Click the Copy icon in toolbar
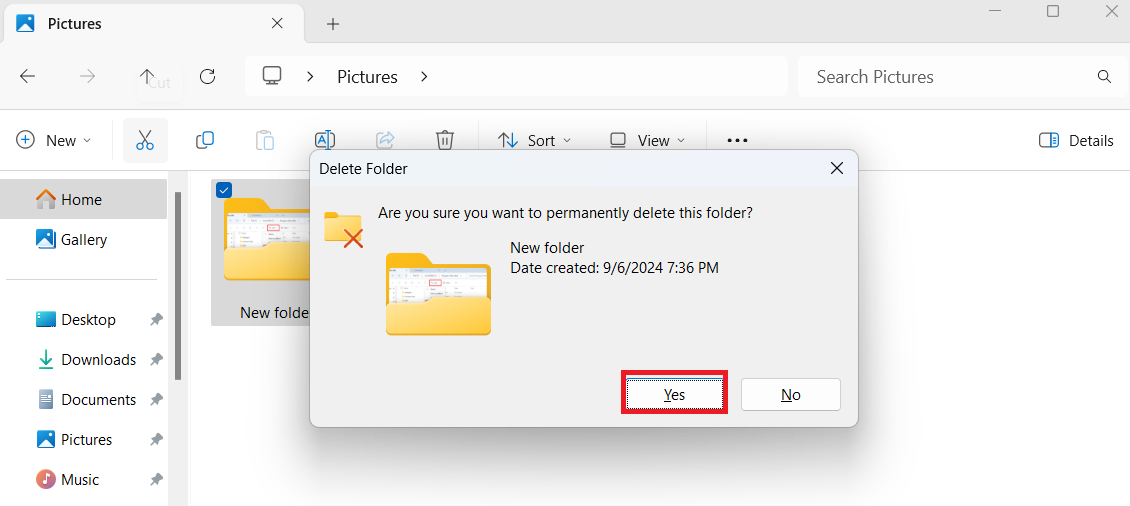The image size is (1130, 506). pos(205,140)
